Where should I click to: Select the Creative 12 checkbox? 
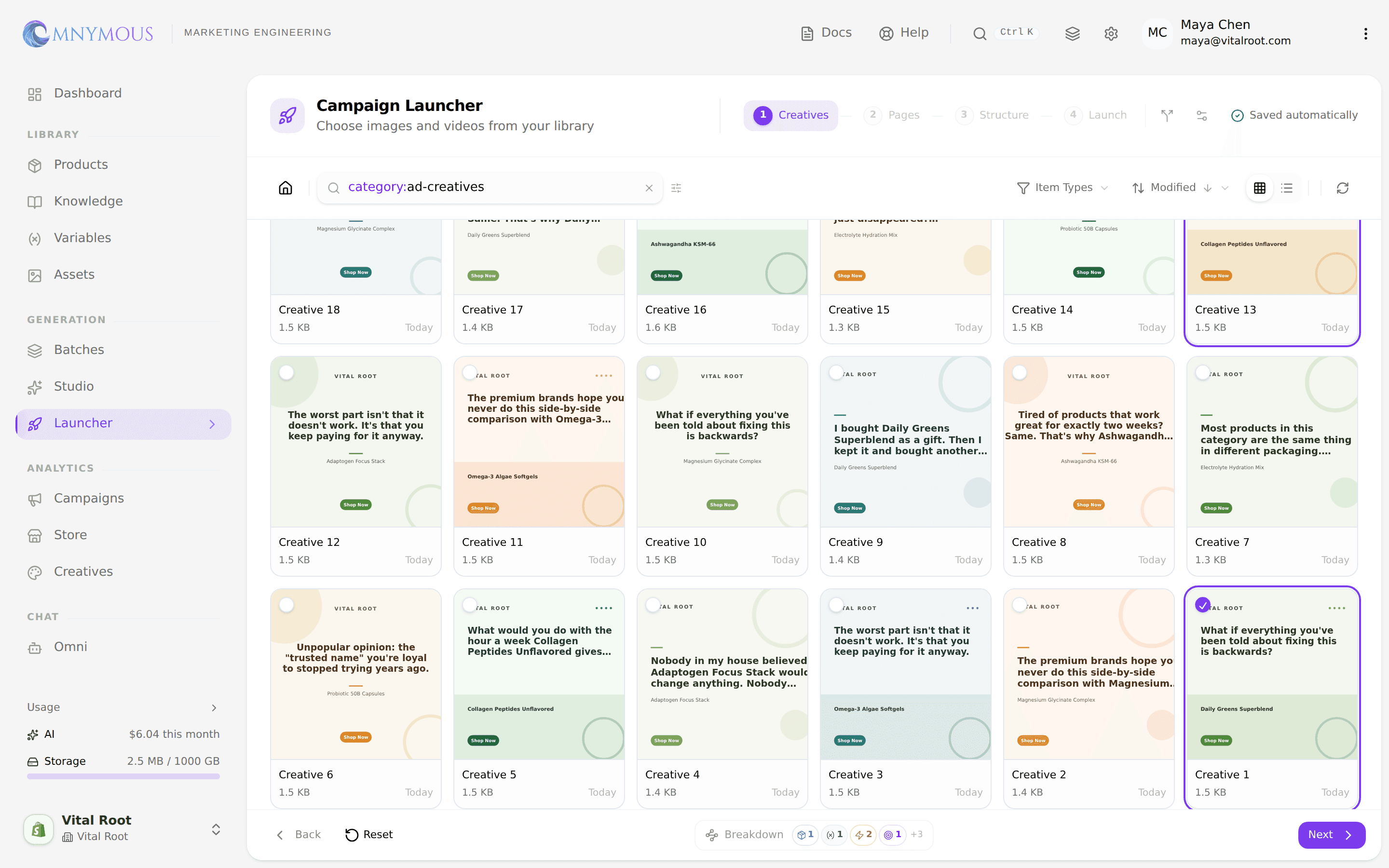pos(286,373)
